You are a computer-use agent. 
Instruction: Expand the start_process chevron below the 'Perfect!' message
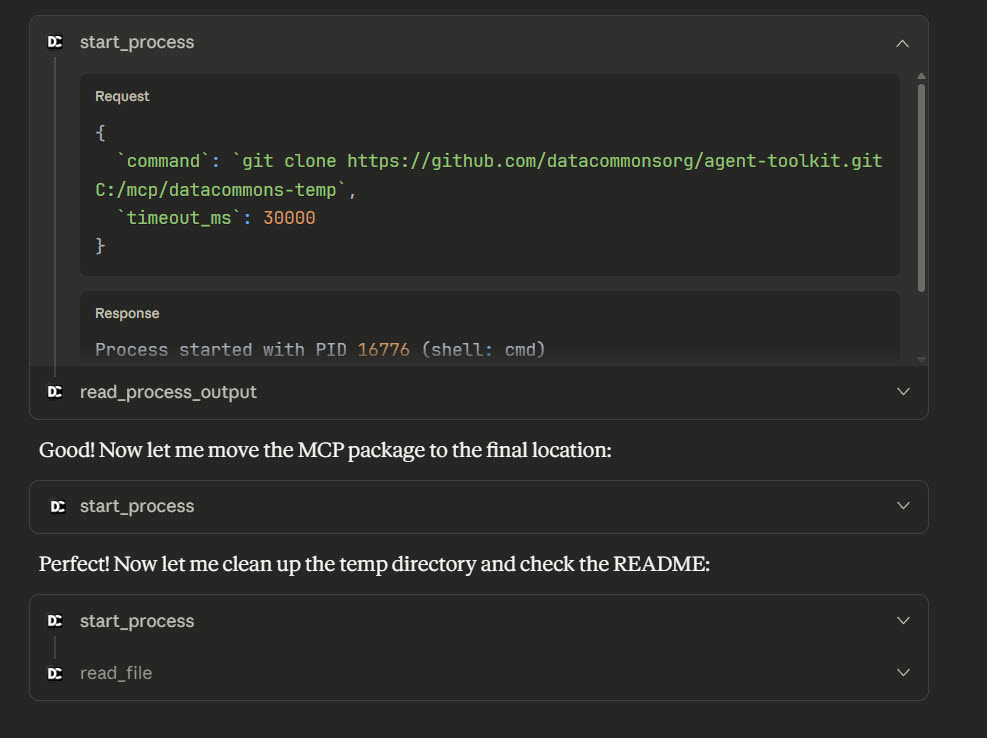pos(902,621)
